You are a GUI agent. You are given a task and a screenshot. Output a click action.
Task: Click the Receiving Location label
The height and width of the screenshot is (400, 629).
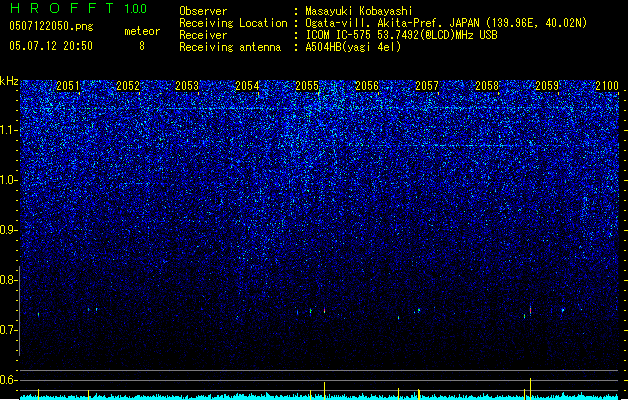233,23
